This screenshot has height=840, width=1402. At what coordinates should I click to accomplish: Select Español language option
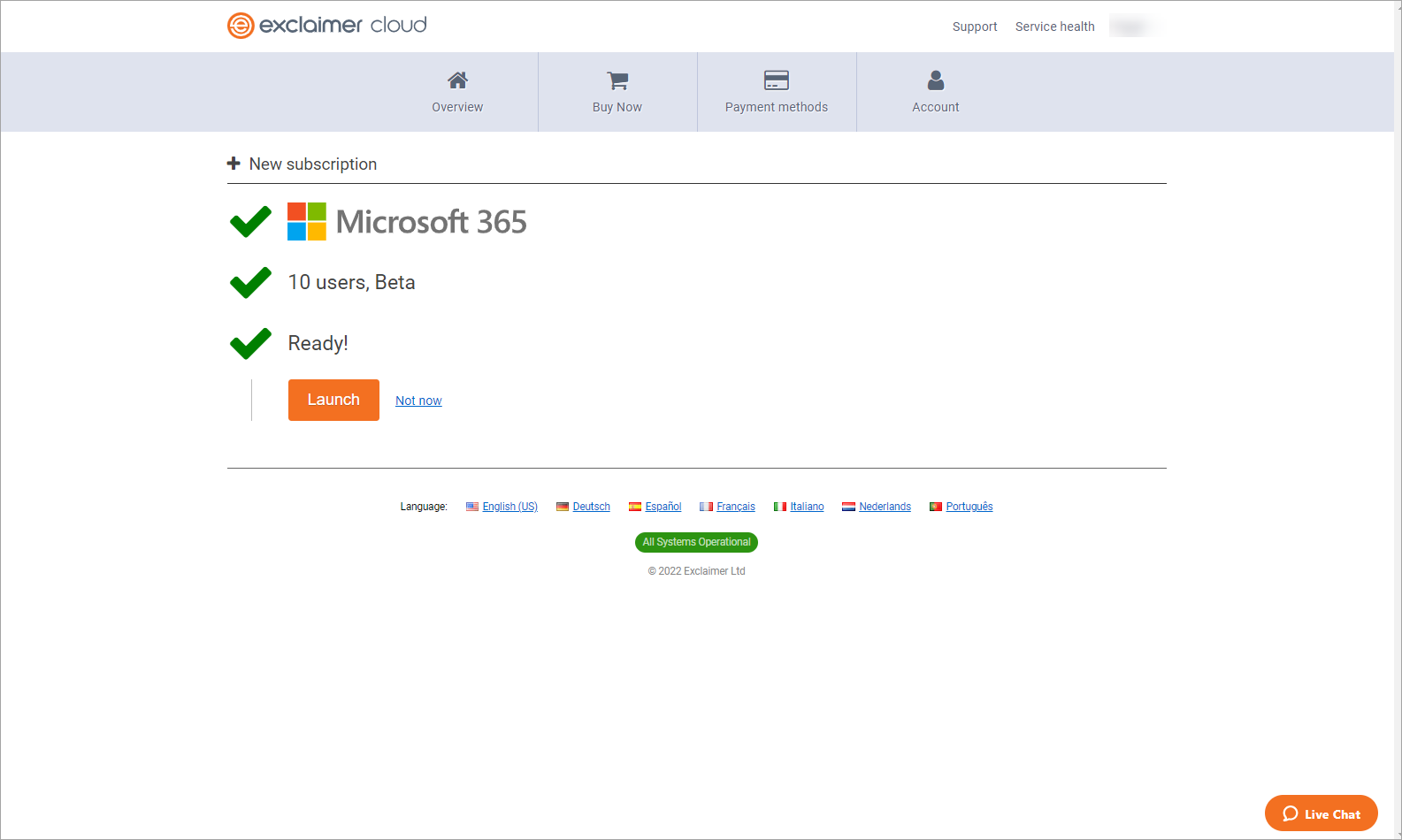tap(663, 507)
